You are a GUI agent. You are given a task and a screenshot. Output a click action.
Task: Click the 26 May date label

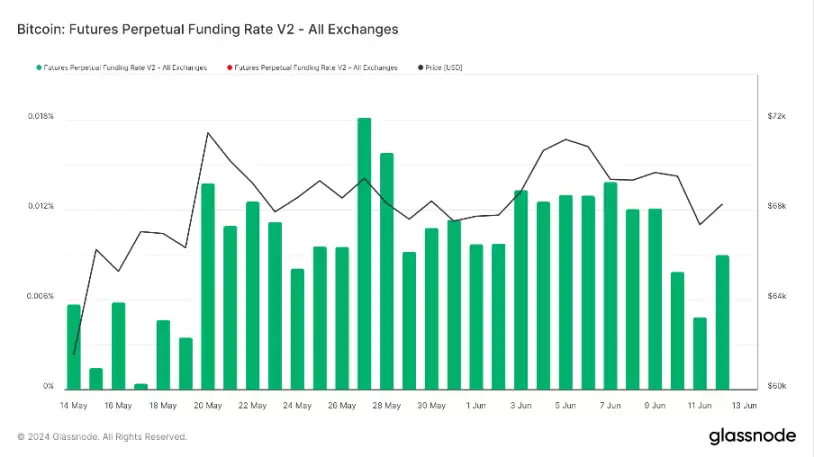(x=342, y=406)
